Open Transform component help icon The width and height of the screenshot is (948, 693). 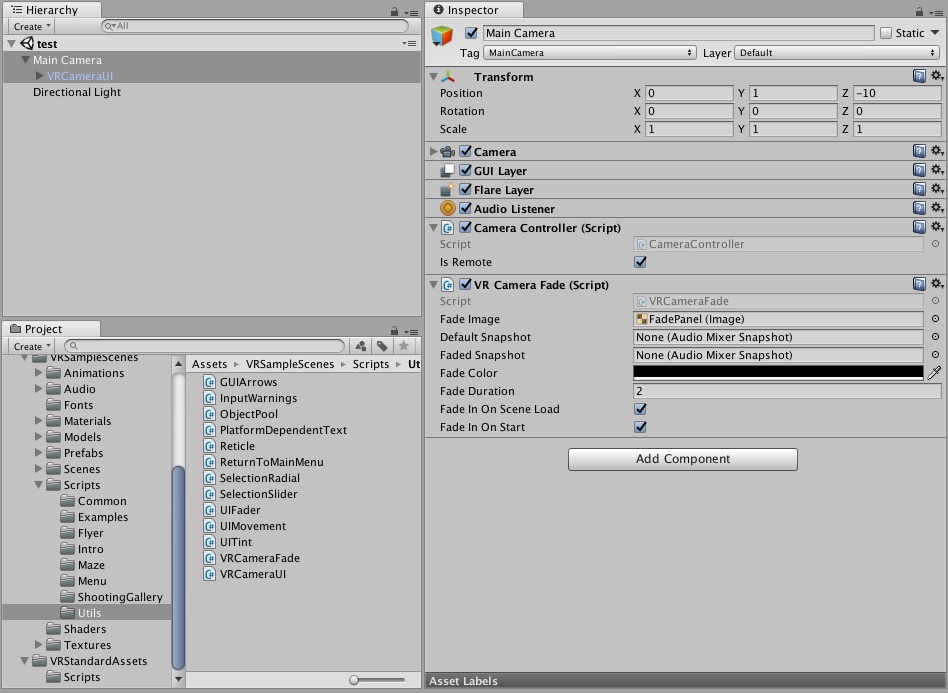click(919, 76)
